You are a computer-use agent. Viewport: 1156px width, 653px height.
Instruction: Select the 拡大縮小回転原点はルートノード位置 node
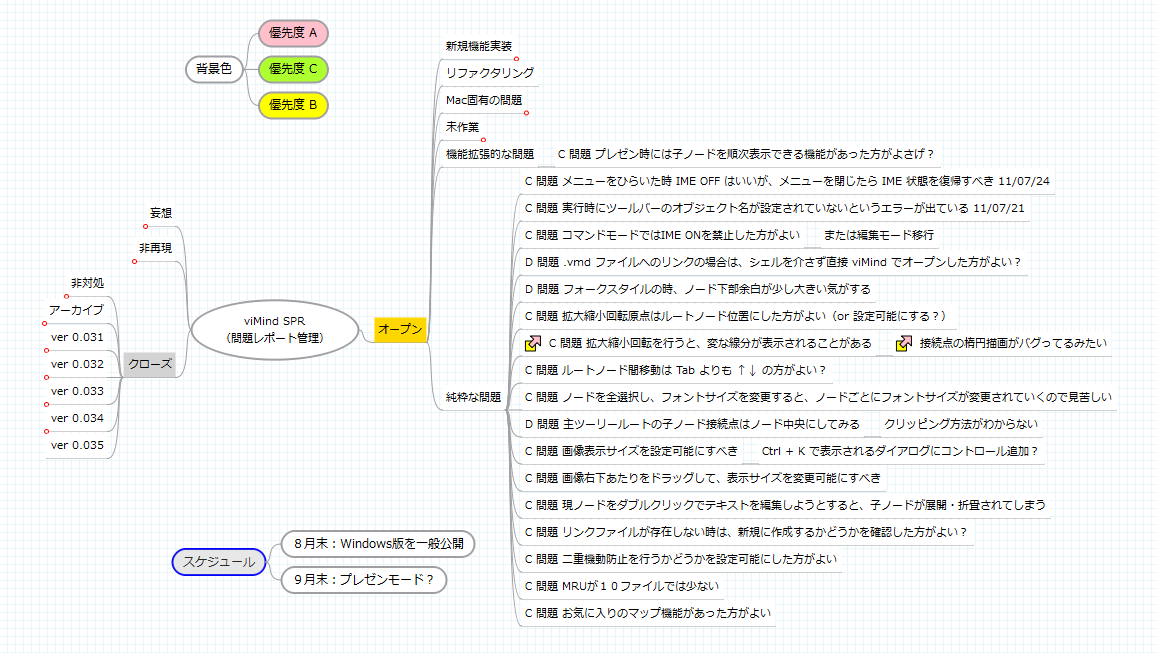(x=734, y=316)
